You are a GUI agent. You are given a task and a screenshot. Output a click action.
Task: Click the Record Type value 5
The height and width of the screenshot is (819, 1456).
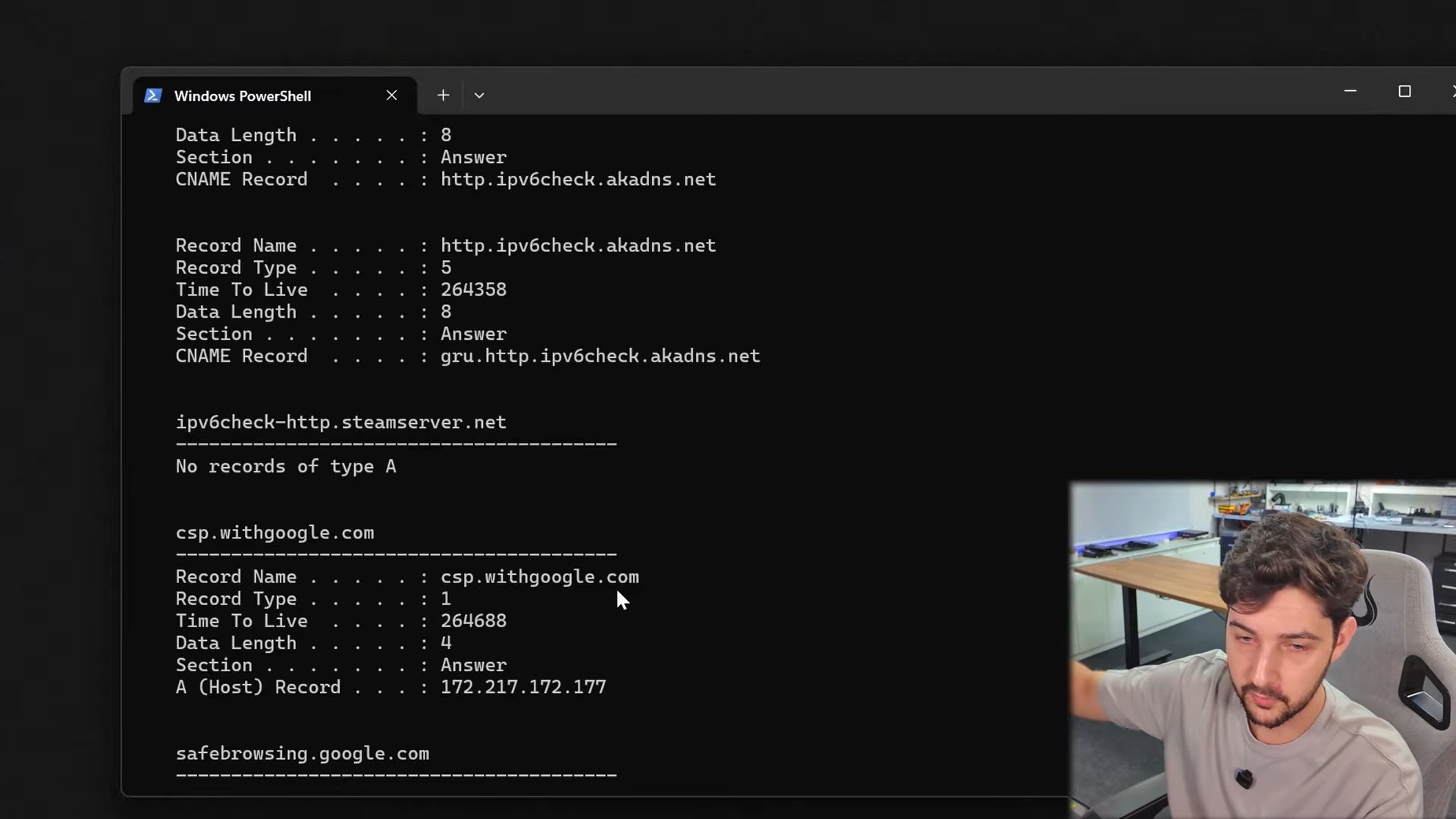coord(446,268)
